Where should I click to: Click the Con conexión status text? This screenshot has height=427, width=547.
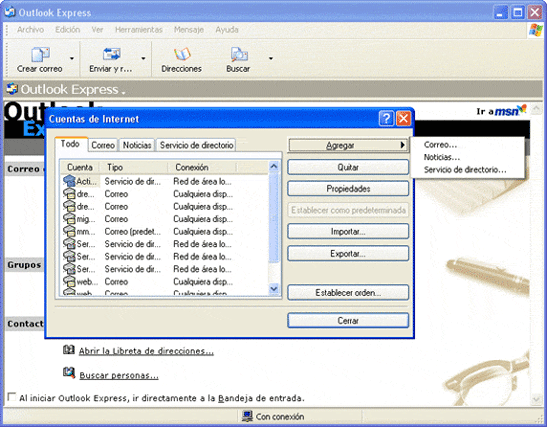[x=280, y=417]
